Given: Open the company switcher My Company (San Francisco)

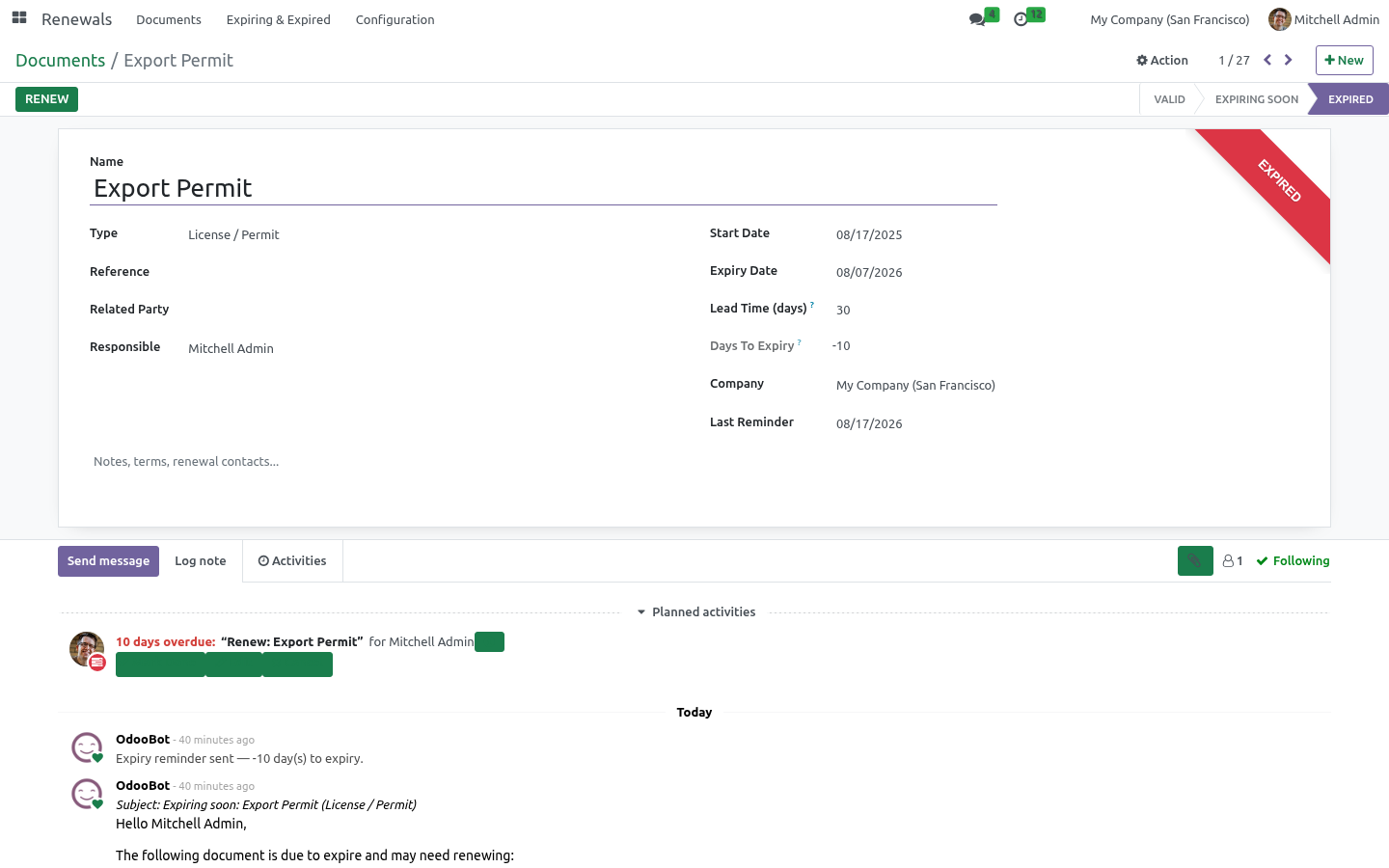Looking at the screenshot, I should (x=1169, y=19).
